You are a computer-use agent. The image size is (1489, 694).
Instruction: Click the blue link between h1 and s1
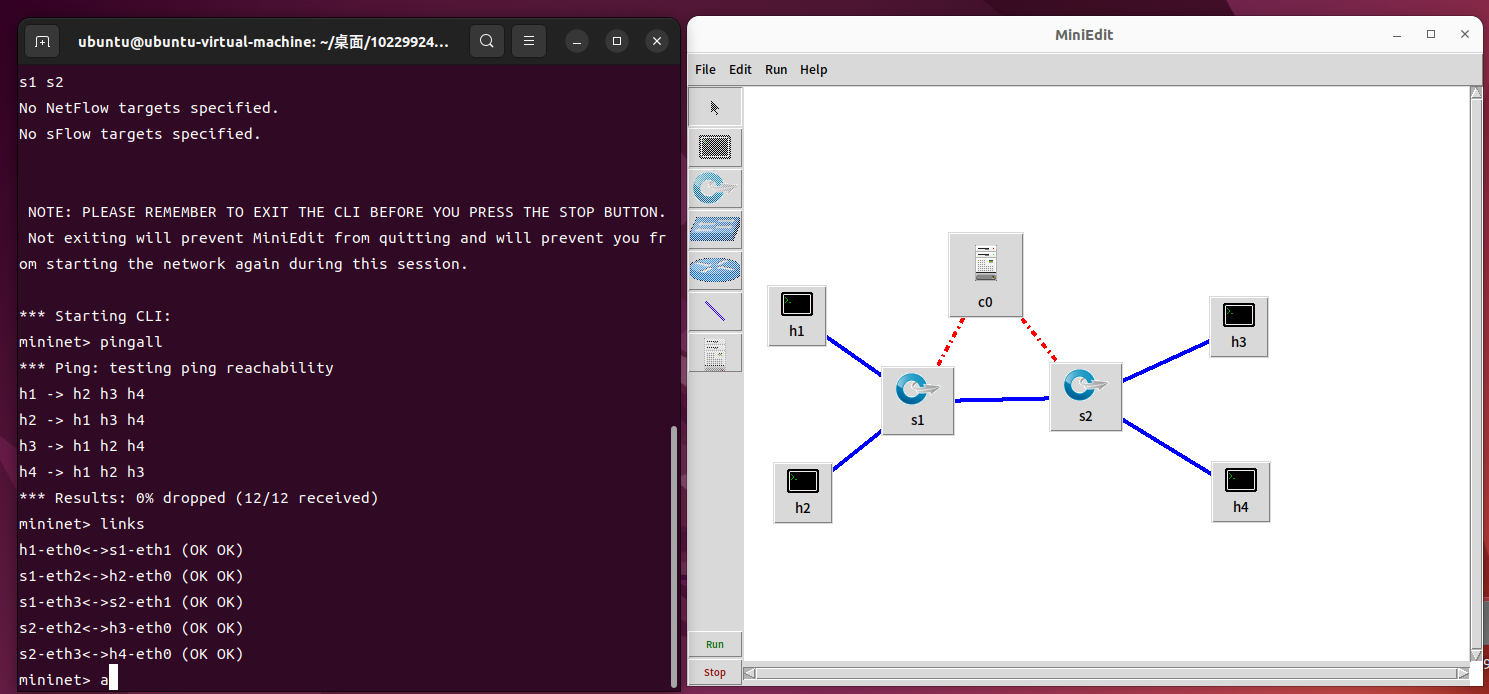coord(854,358)
